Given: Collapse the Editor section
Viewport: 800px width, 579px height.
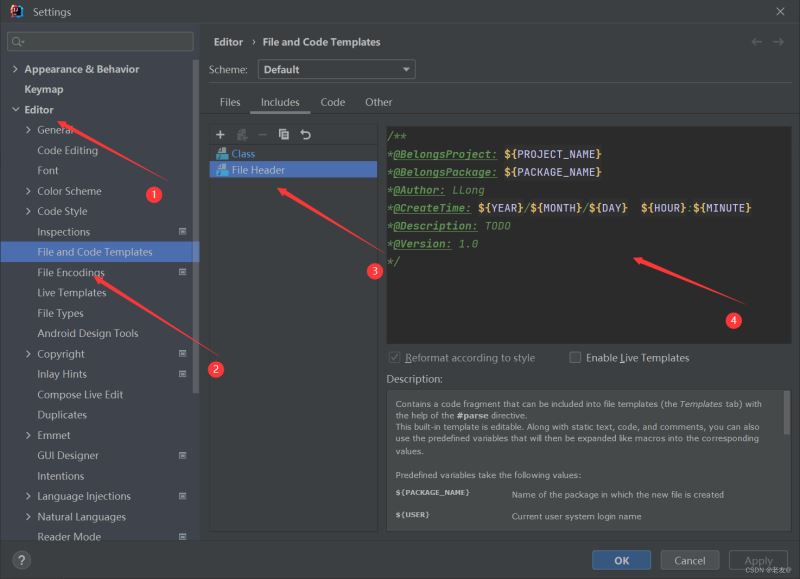Looking at the screenshot, I should pyautogui.click(x=15, y=110).
